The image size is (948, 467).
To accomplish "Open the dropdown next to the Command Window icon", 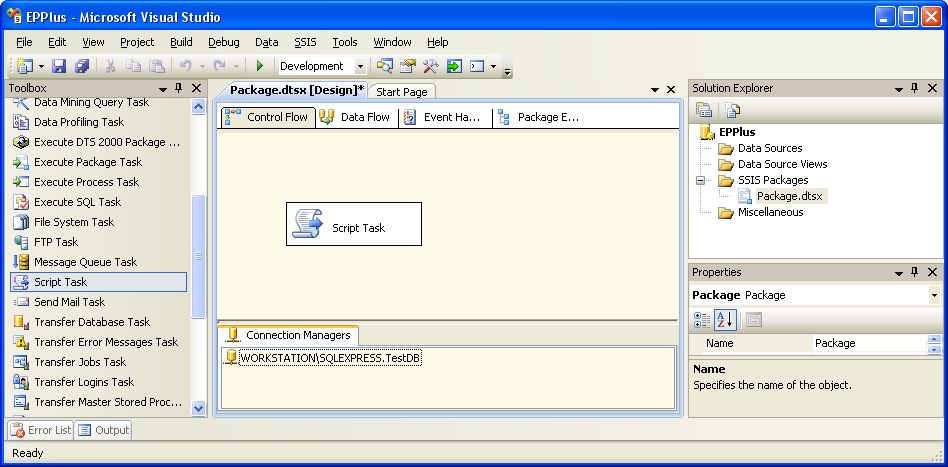I will pos(493,66).
